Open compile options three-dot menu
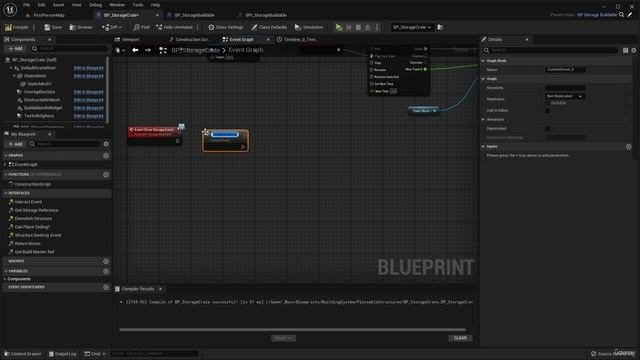The height and width of the screenshot is (360, 640). [x=33, y=27]
